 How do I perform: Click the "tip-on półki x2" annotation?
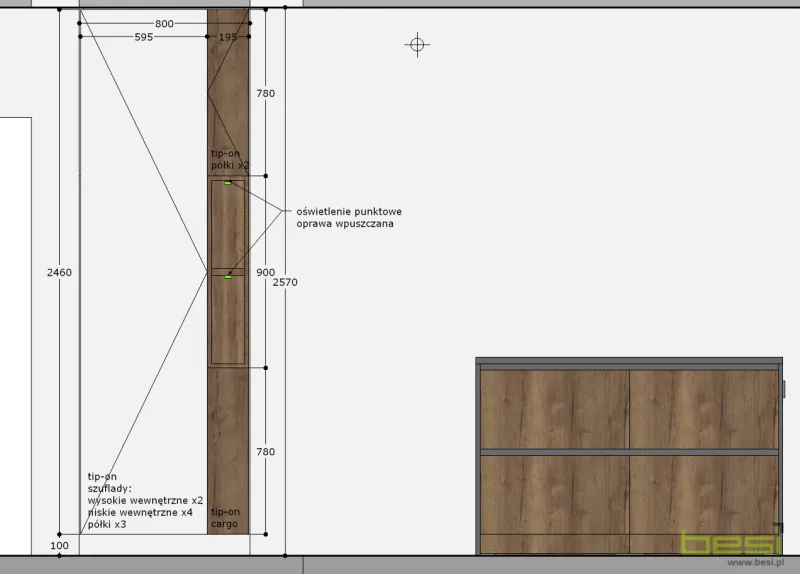(x=230, y=159)
